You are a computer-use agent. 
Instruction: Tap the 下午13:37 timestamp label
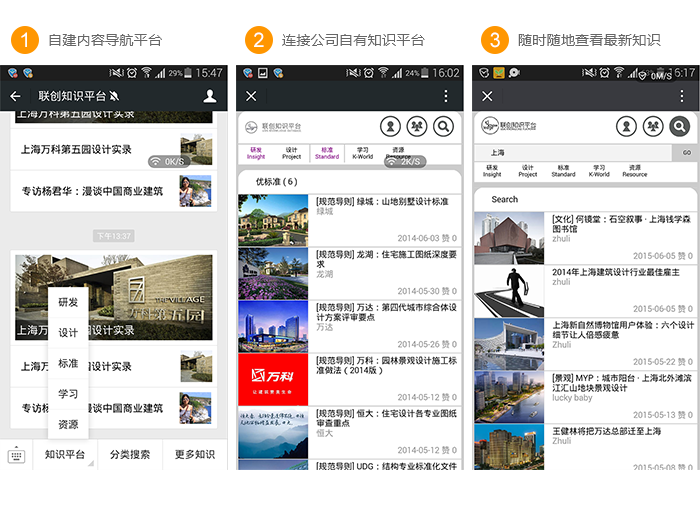pyautogui.click(x=114, y=236)
